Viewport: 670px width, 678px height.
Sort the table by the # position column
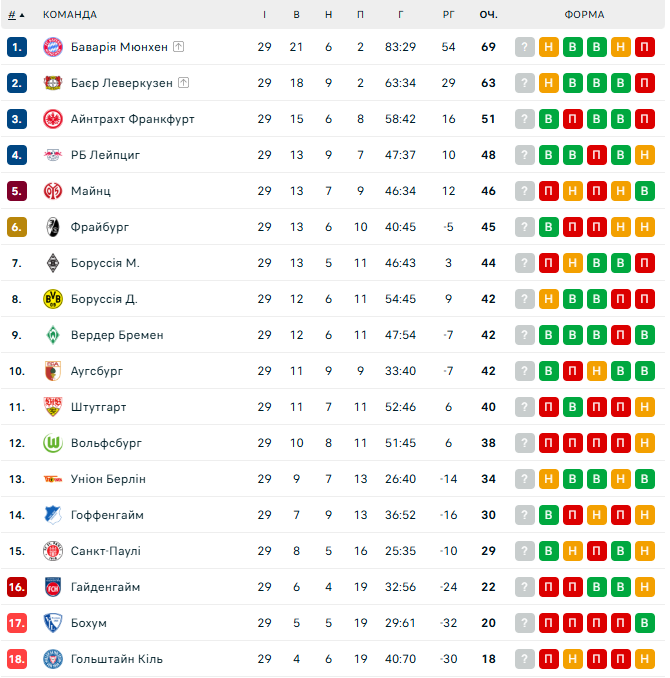pos(16,15)
